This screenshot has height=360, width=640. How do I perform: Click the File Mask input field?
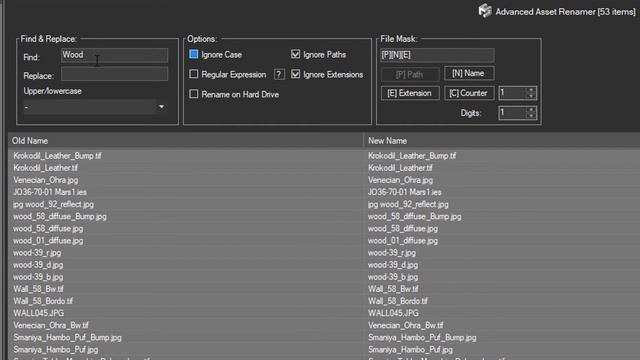tap(437, 55)
